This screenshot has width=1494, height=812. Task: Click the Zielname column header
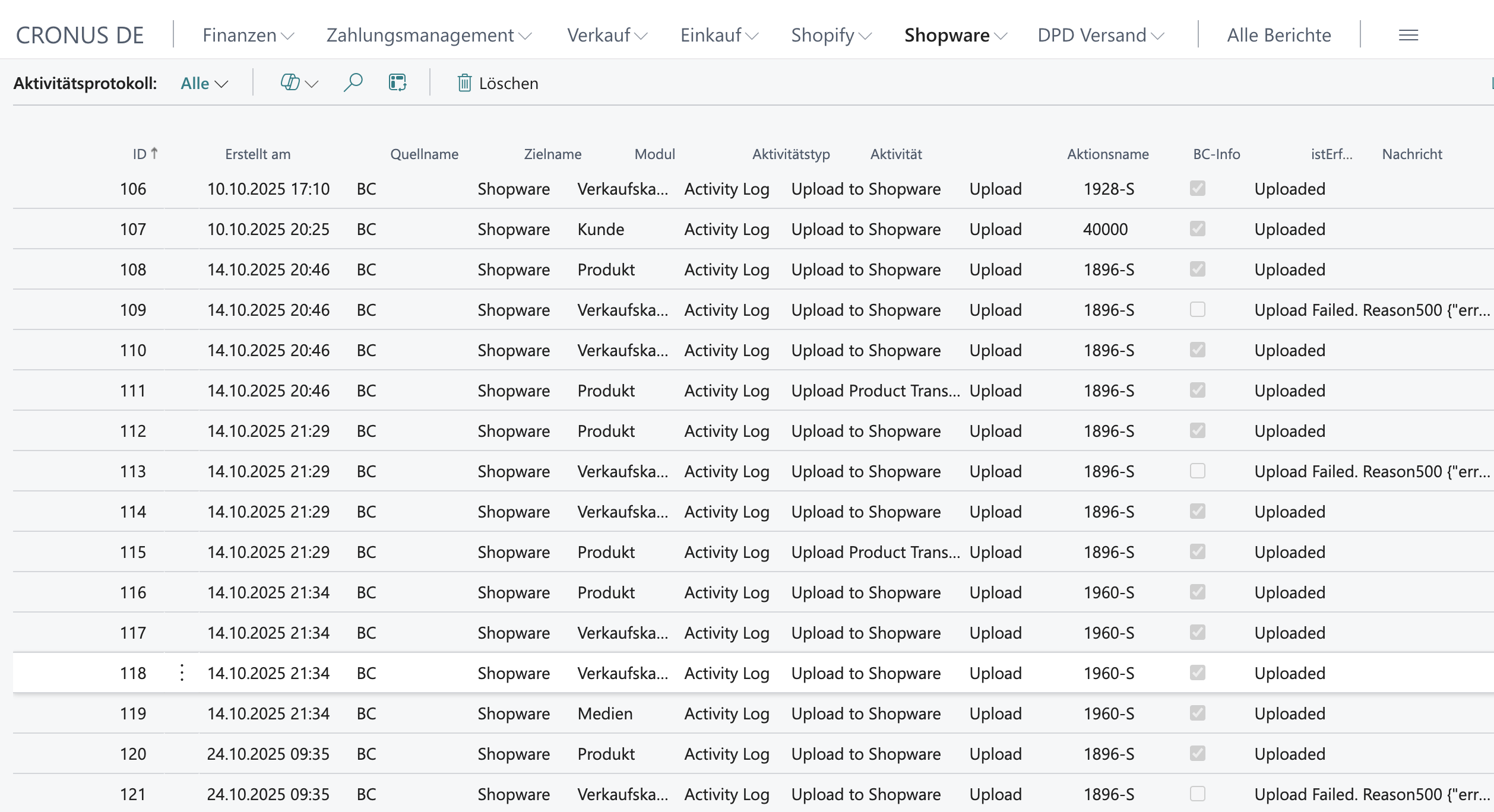552,154
